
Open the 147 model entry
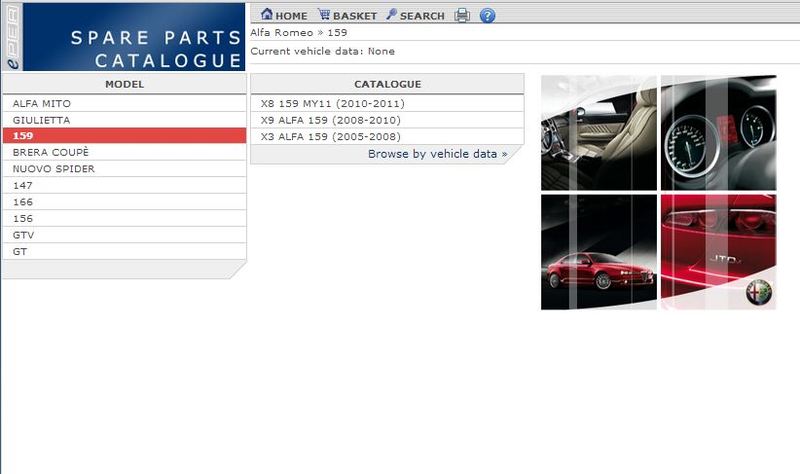click(x=23, y=186)
